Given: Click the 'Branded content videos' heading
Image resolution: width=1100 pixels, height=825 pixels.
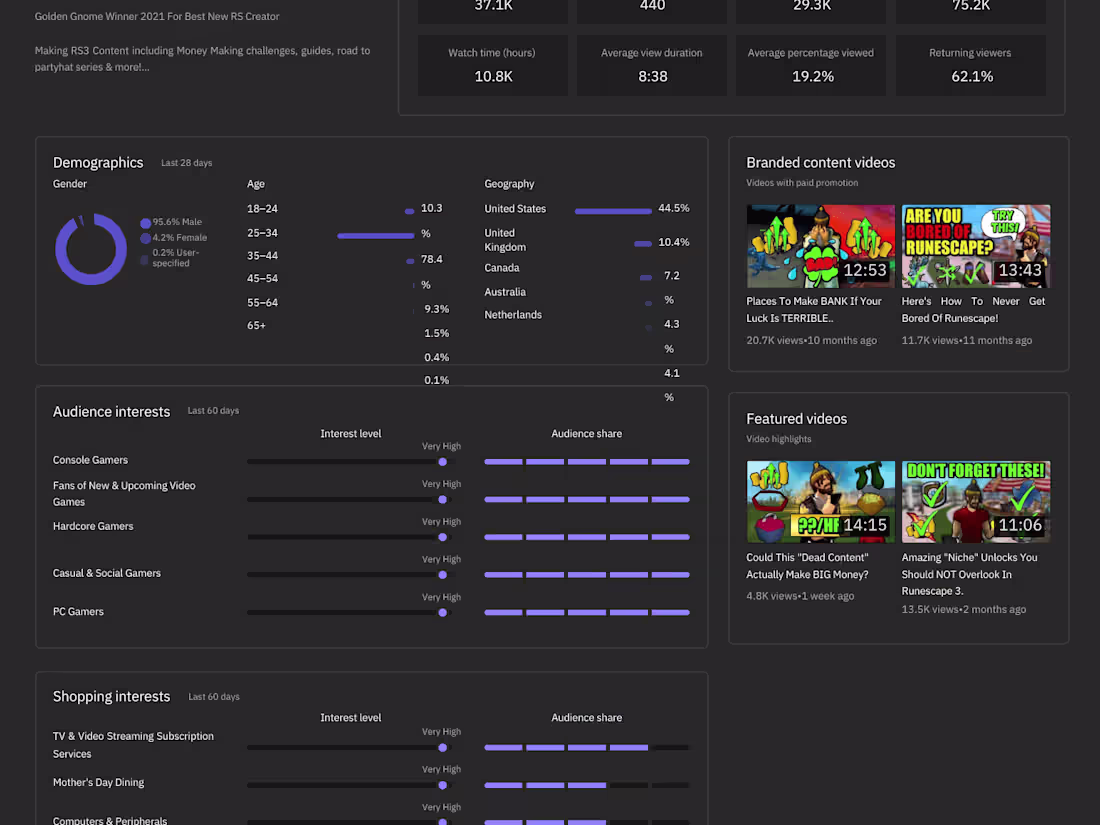Looking at the screenshot, I should coord(821,163).
